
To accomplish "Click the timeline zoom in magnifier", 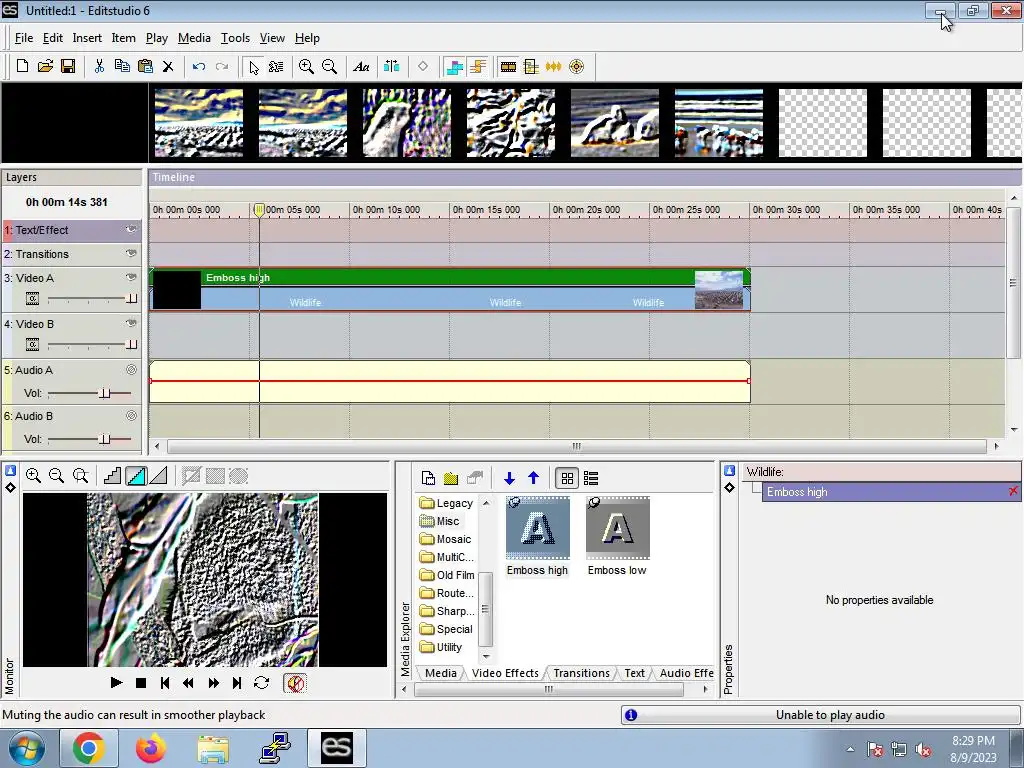I will [x=306, y=67].
